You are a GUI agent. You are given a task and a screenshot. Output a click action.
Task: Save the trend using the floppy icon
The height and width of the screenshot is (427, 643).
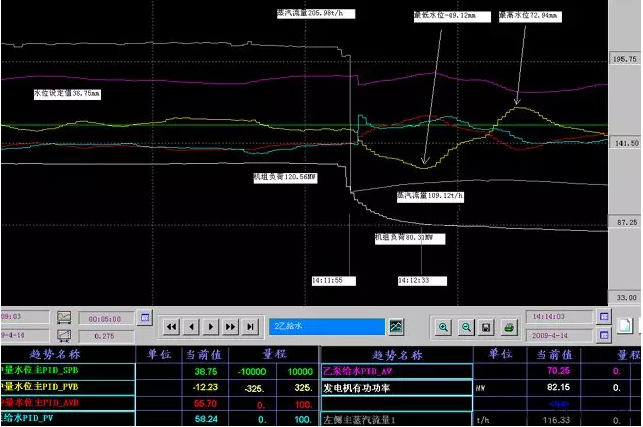[486, 326]
